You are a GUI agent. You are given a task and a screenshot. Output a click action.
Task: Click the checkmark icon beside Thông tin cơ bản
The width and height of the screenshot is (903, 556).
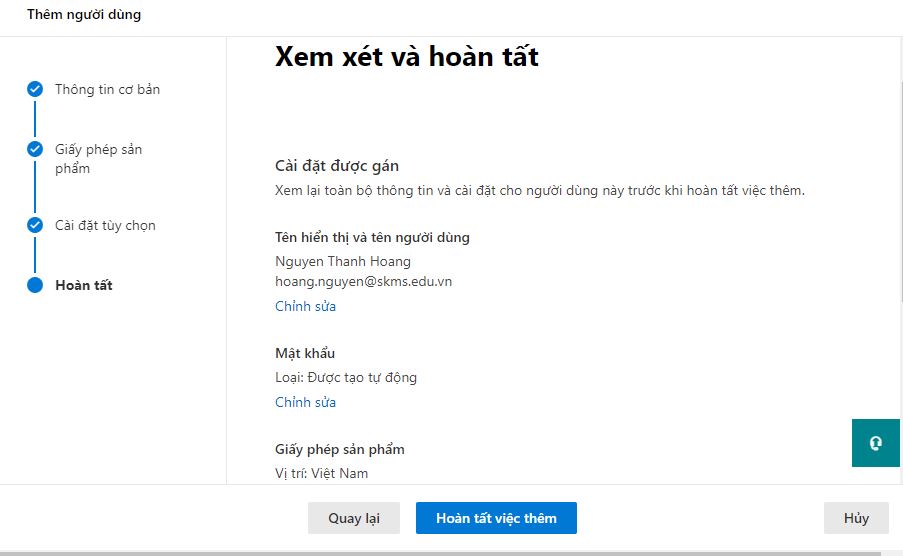(35, 89)
